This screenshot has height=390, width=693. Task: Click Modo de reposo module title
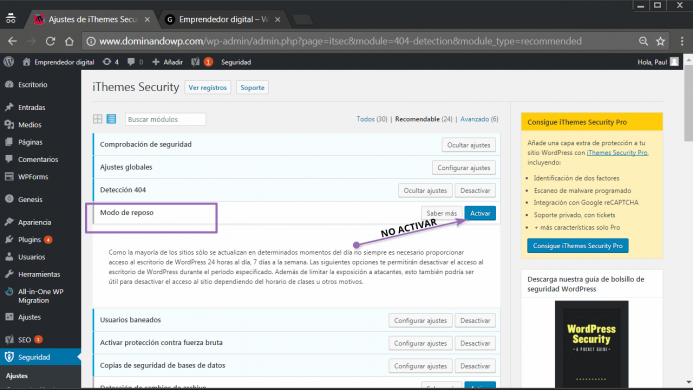tap(126, 213)
